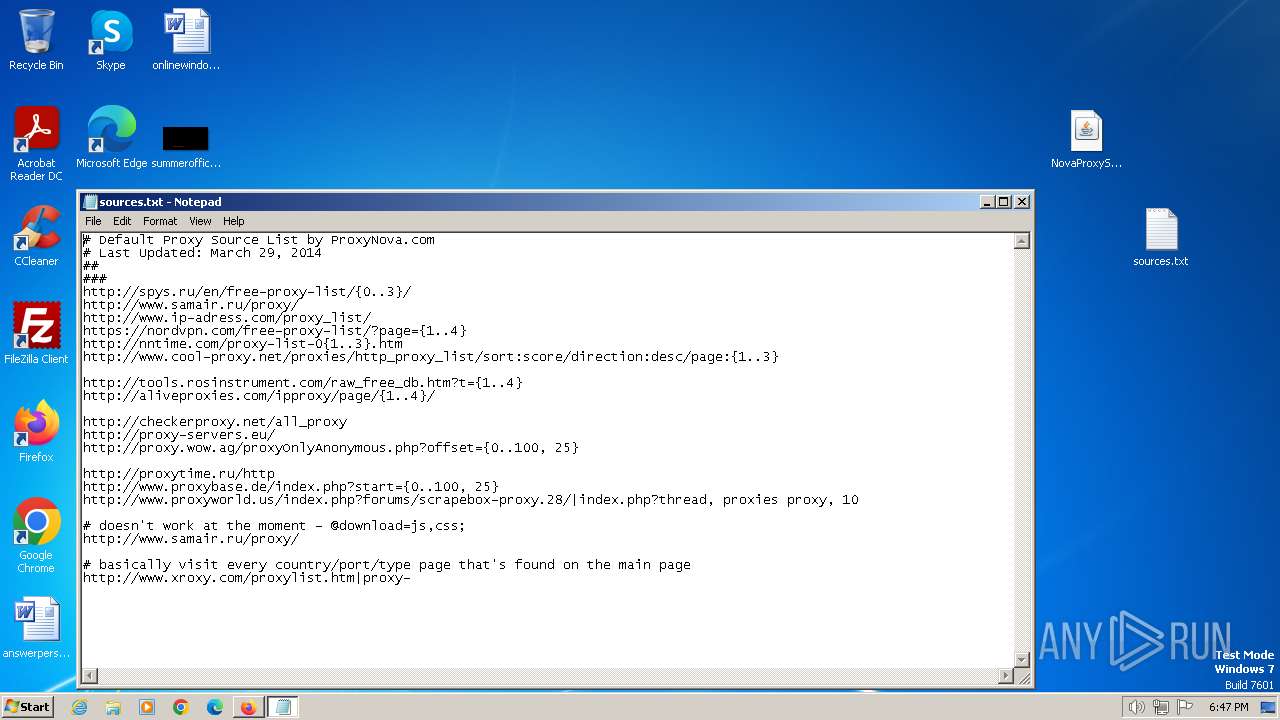Click the Notepad title bar icon
The image size is (1280, 720).
pos(90,202)
